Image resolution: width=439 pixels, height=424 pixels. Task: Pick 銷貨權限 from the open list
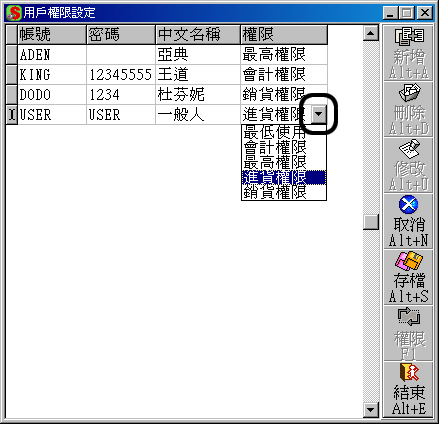click(284, 192)
